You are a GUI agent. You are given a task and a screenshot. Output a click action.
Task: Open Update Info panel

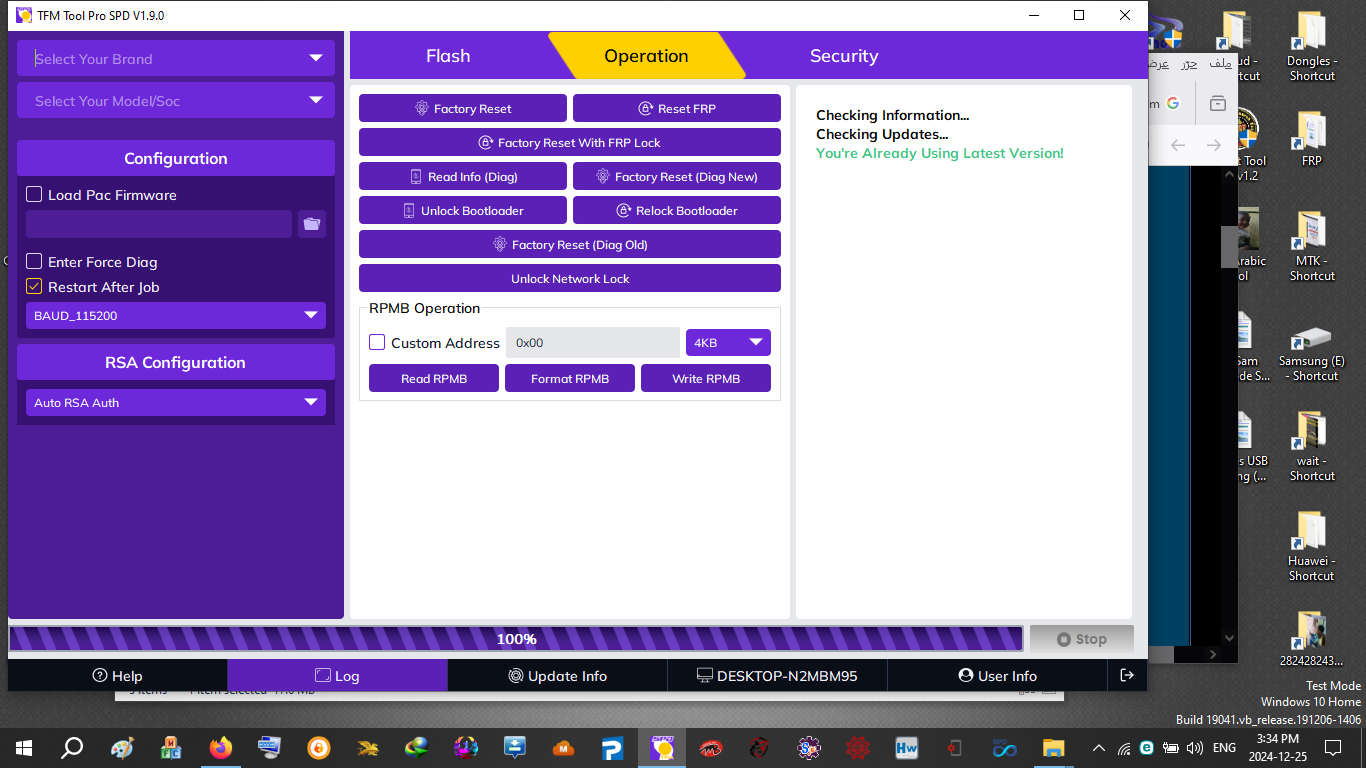pyautogui.click(x=557, y=675)
